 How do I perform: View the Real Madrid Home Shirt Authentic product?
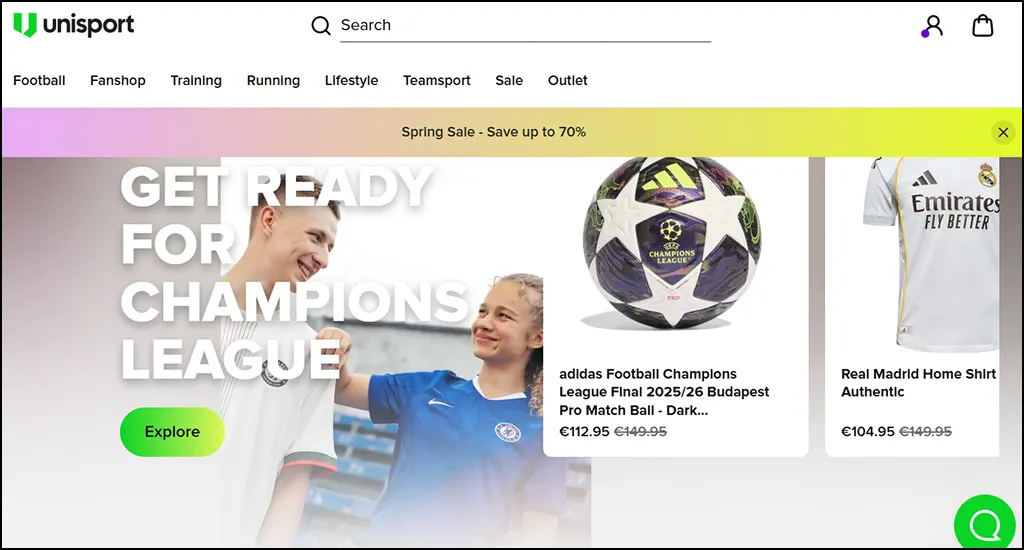(x=918, y=383)
